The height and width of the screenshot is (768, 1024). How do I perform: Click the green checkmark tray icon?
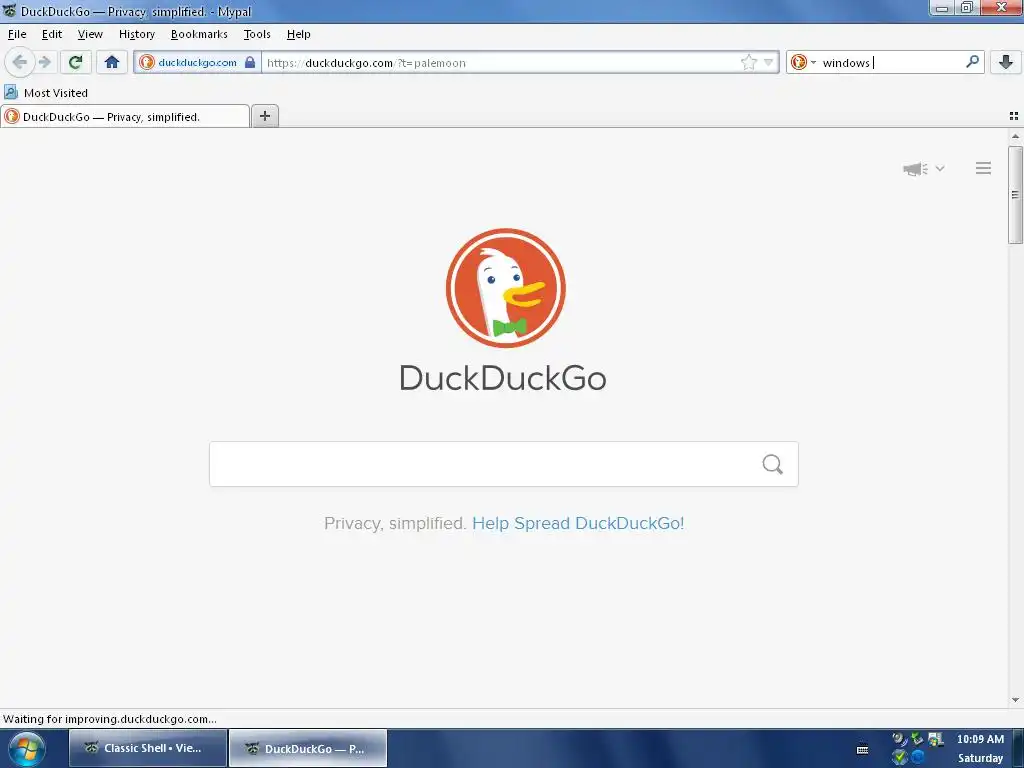pyautogui.click(x=900, y=758)
